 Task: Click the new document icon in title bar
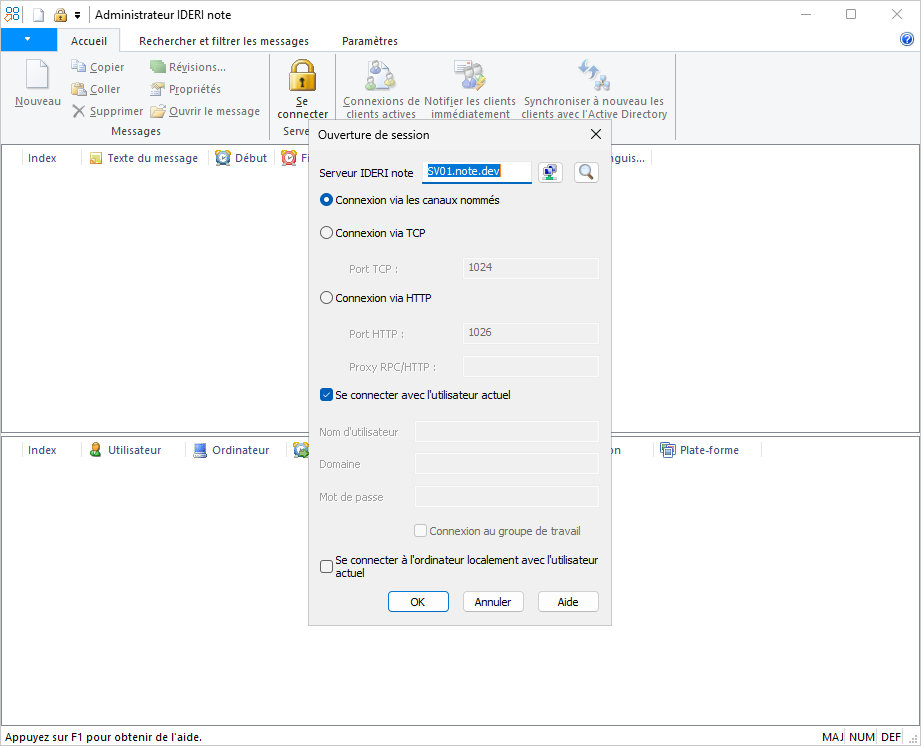(38, 15)
